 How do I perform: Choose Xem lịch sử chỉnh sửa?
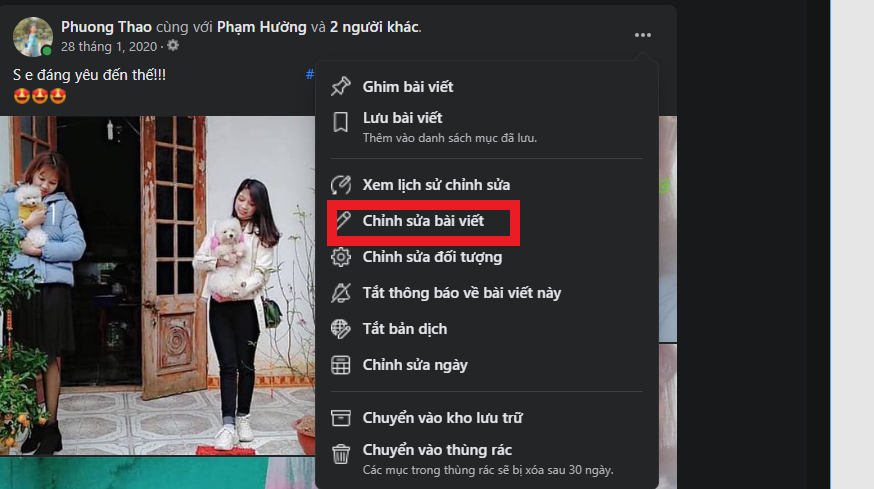click(436, 185)
